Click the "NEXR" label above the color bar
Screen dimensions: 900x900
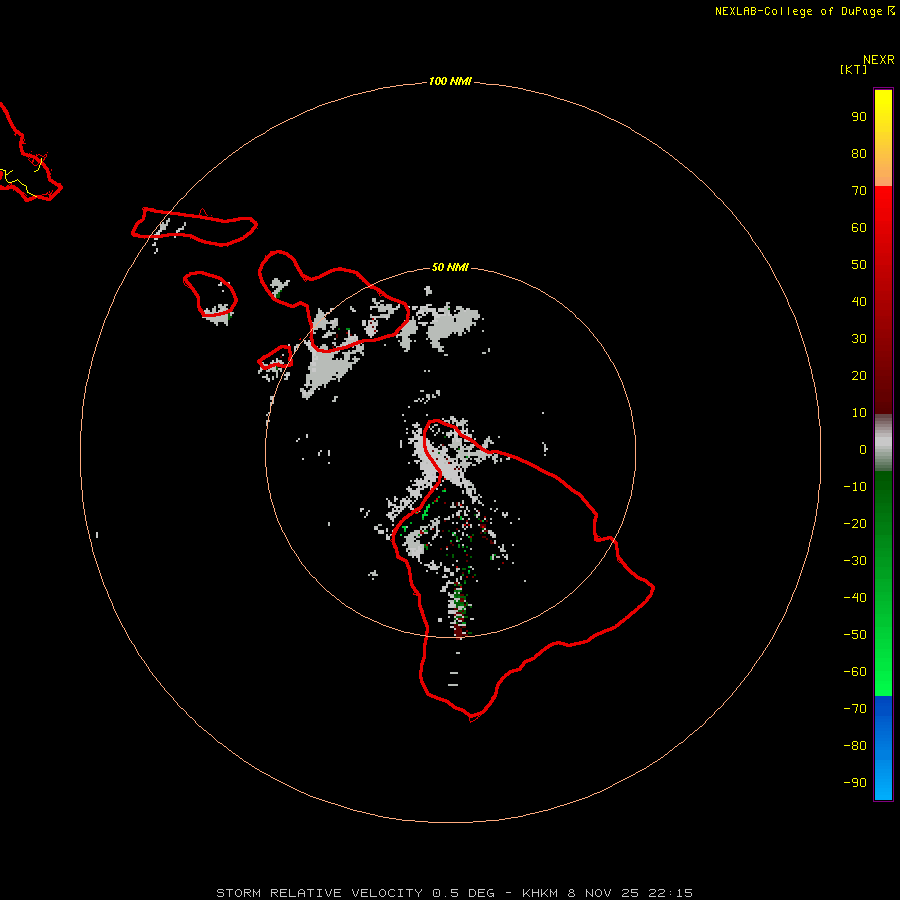point(879,60)
